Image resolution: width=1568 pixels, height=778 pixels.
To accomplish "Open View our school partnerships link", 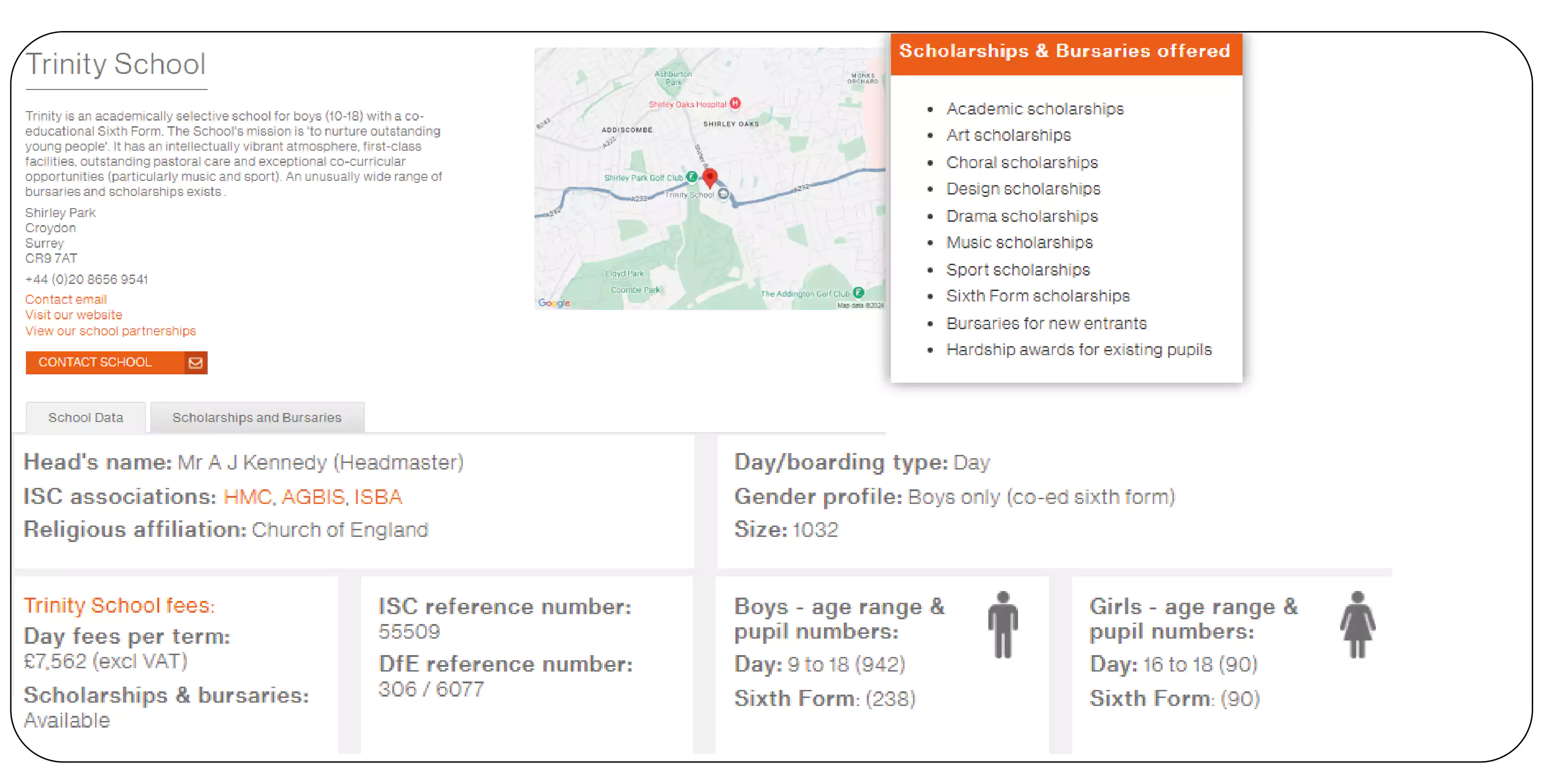I will (110, 331).
